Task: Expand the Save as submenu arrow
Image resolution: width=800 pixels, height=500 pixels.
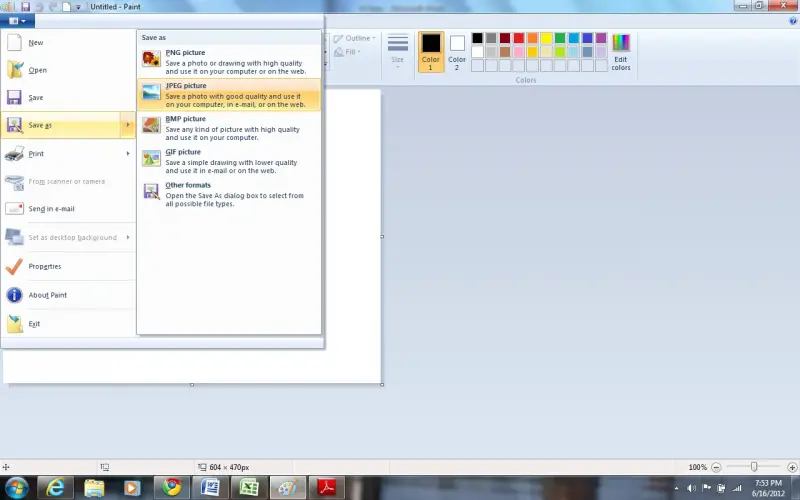Action: (x=128, y=124)
